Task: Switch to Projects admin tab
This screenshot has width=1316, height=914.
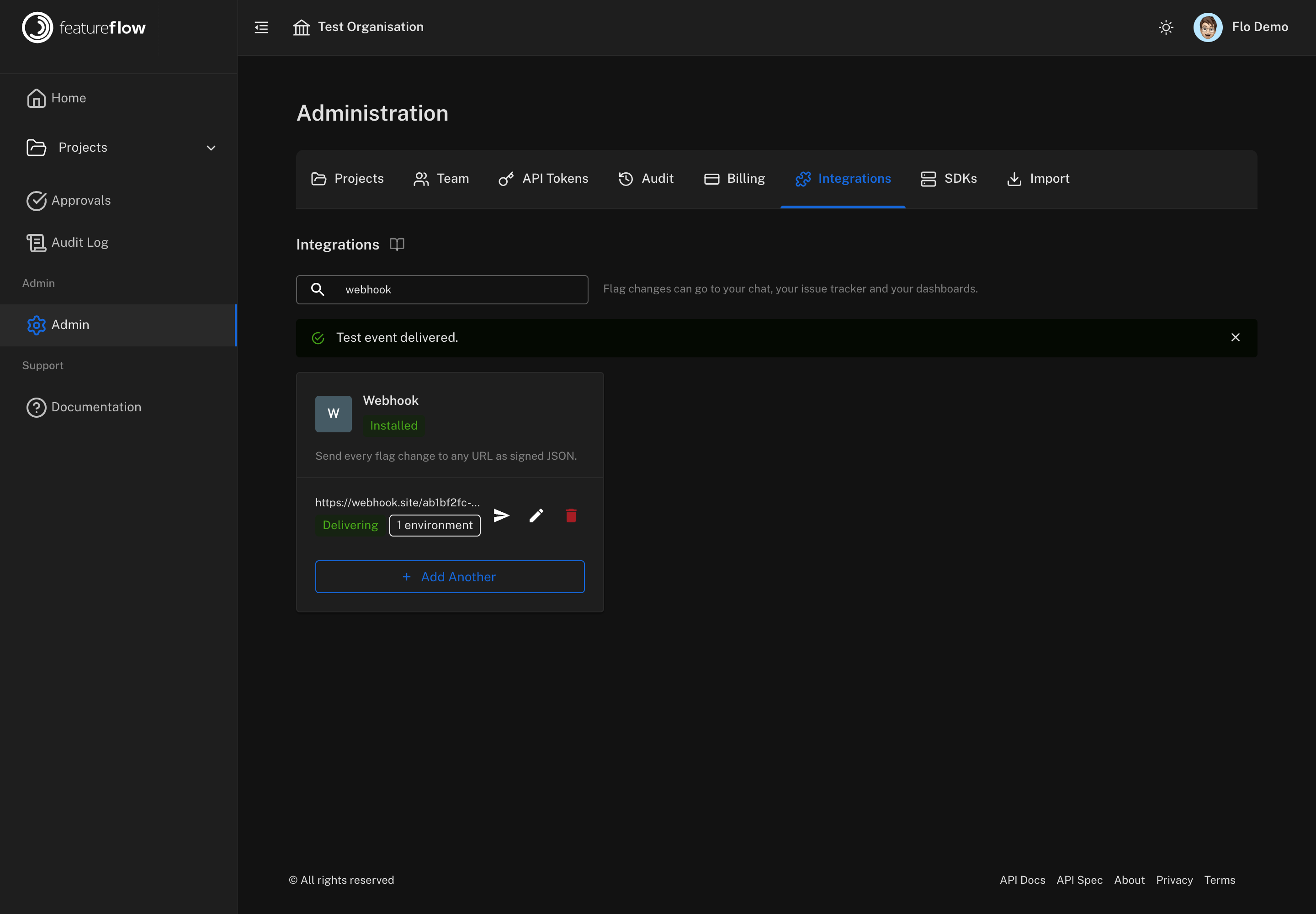Action: 347,179
